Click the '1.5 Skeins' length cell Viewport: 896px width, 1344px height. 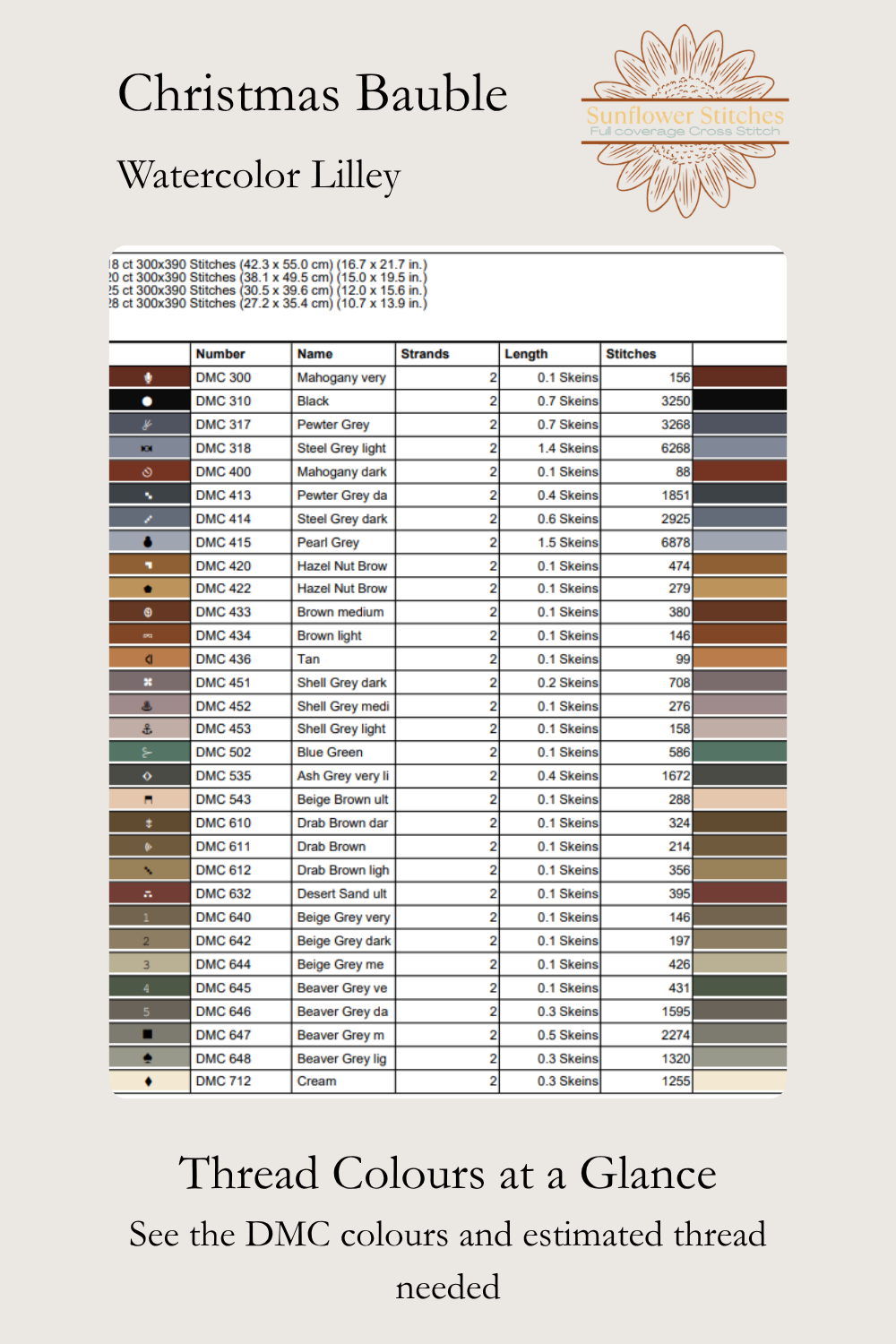[x=549, y=542]
